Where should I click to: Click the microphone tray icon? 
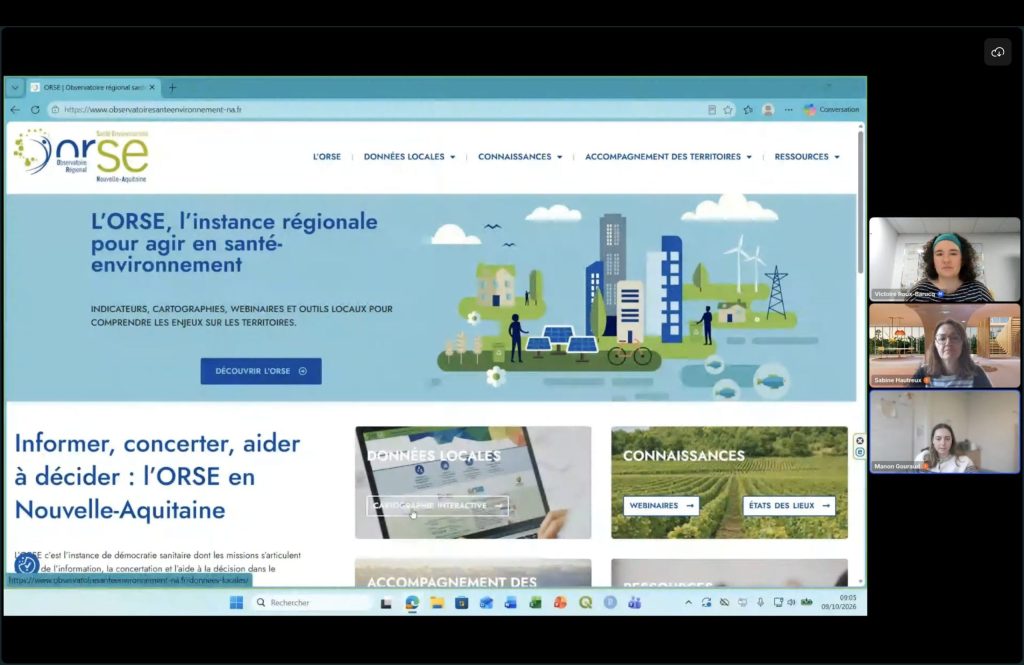pos(760,602)
